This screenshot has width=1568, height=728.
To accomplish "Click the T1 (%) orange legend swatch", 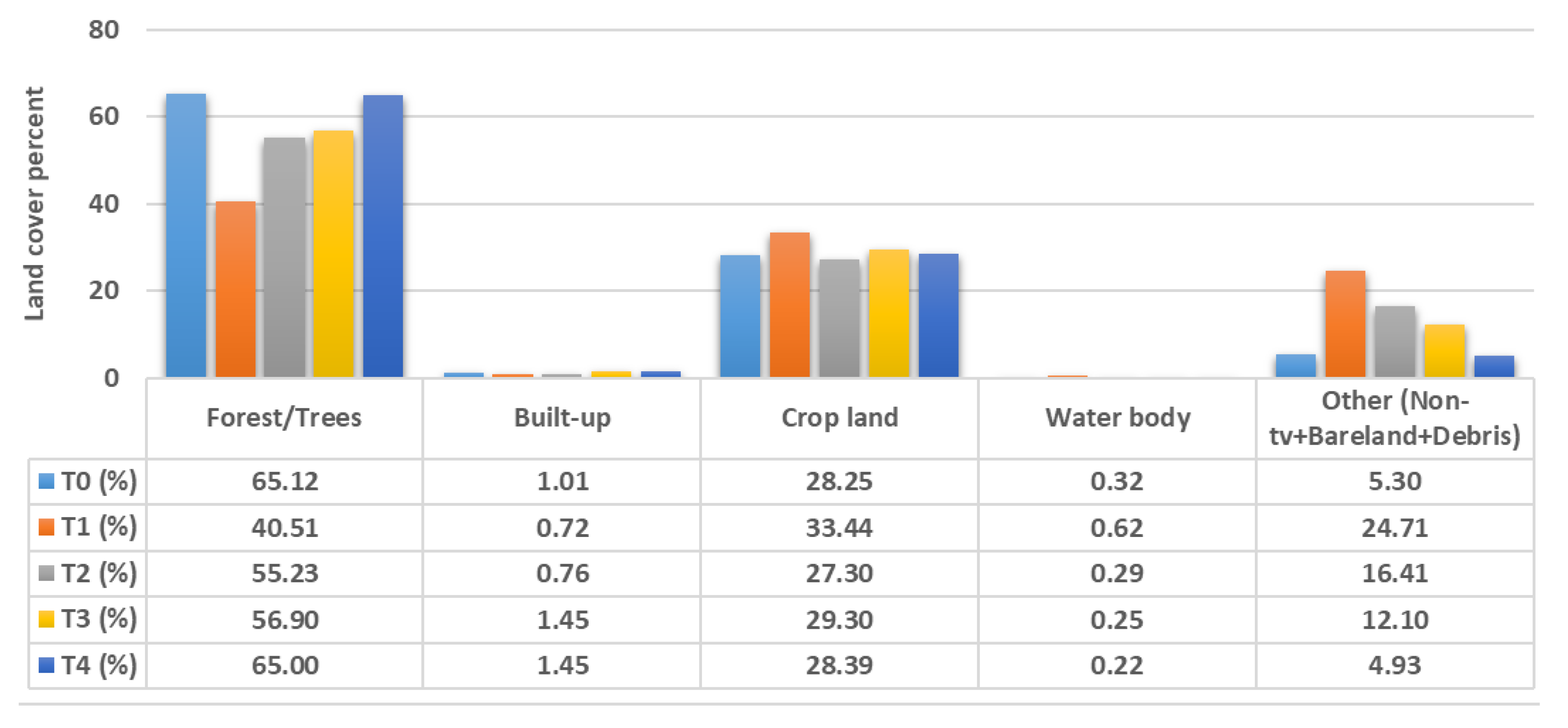I will [46, 527].
